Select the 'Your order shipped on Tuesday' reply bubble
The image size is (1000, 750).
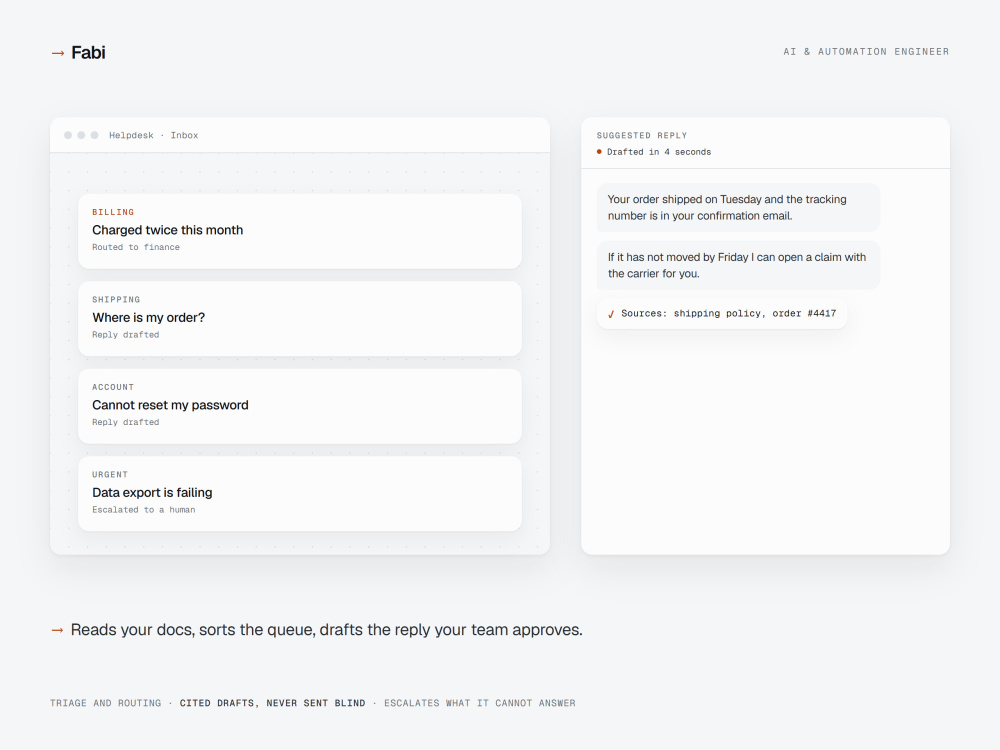click(x=738, y=207)
